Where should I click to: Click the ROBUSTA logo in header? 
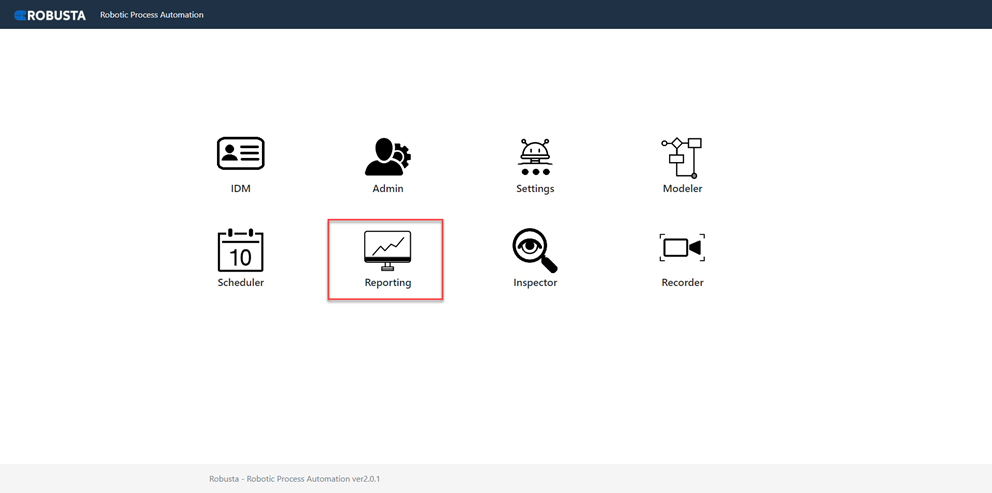pos(50,15)
